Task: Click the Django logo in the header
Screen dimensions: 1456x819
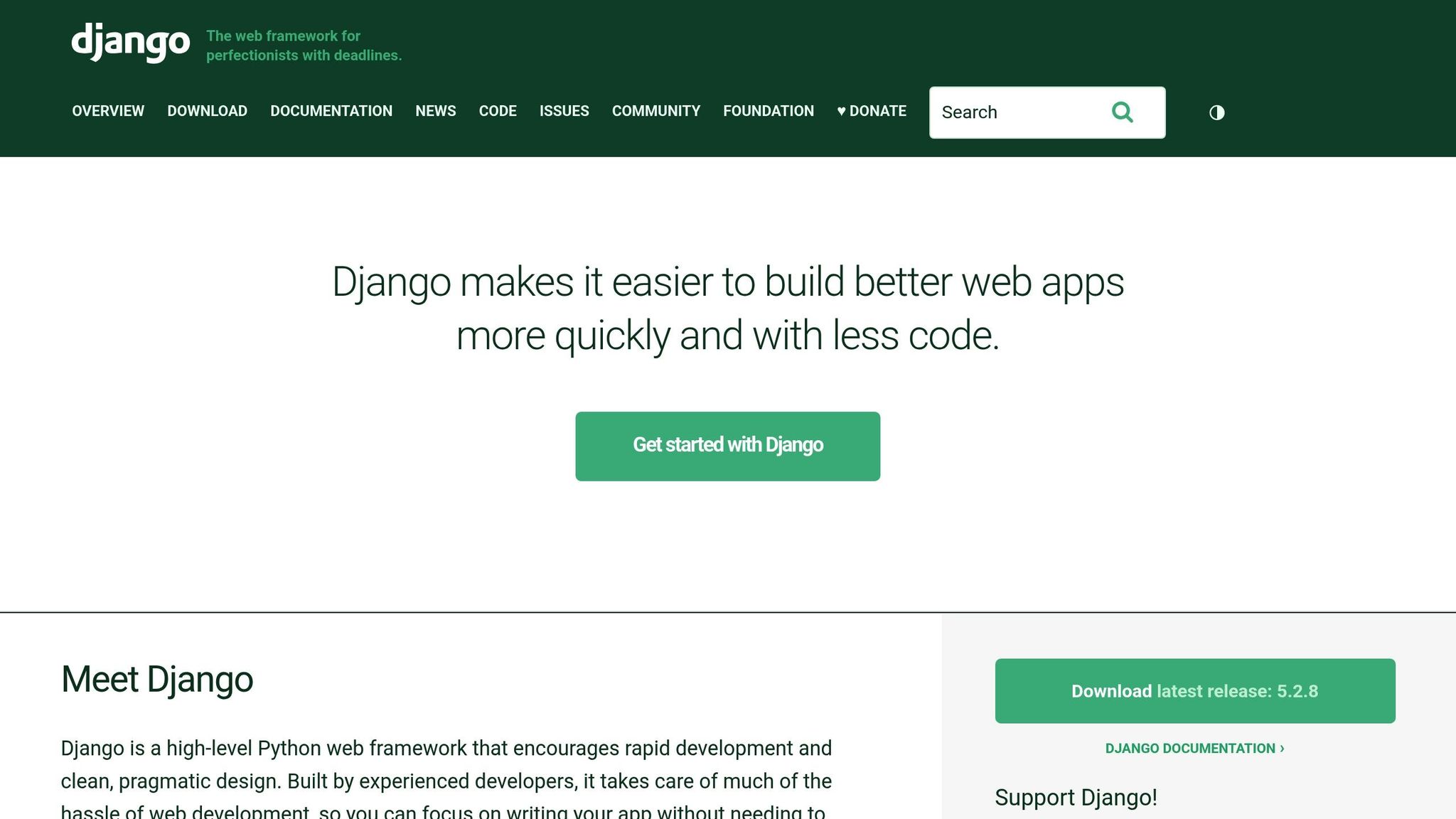Action: click(x=129, y=41)
